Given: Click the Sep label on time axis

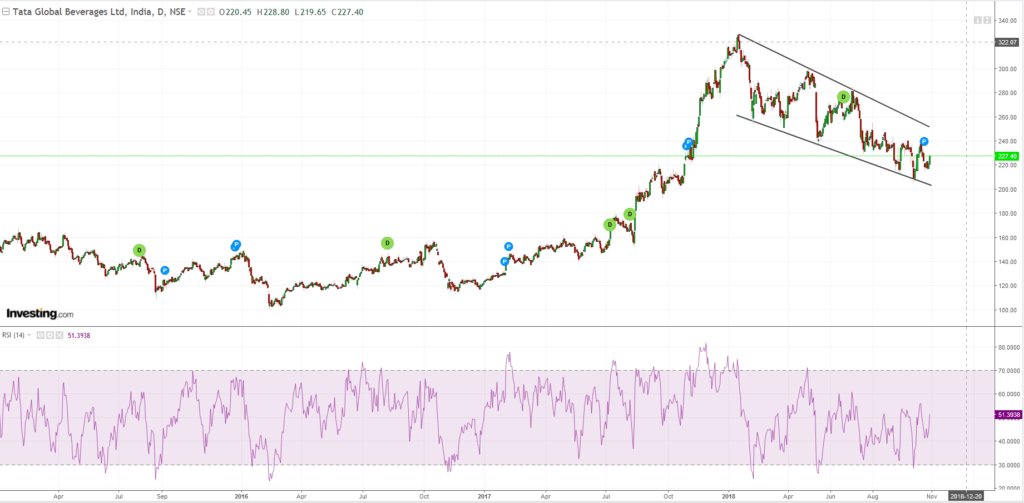Looking at the screenshot, I should point(163,495).
